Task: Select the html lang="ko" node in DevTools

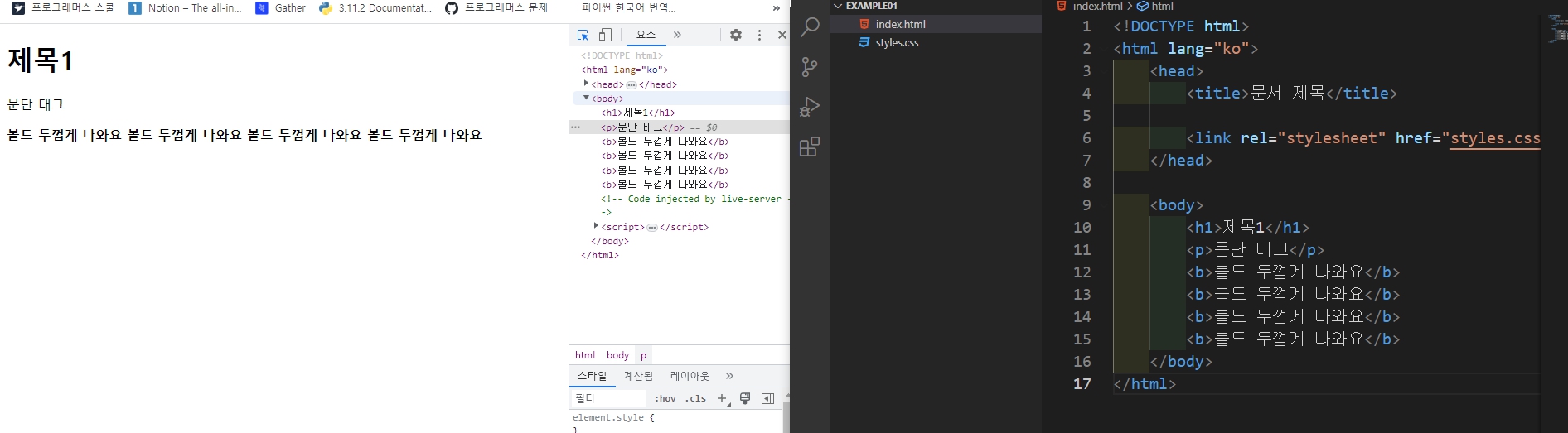Action: point(625,70)
